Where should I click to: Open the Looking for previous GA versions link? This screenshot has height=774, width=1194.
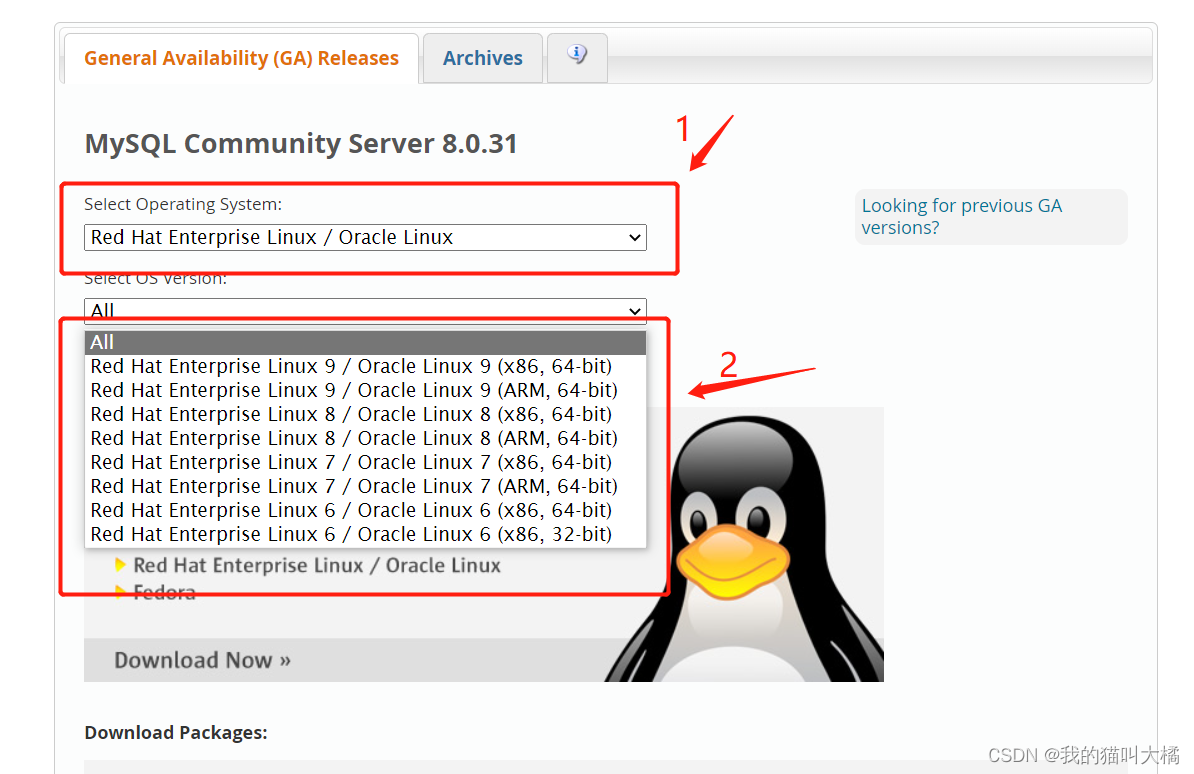(x=961, y=216)
